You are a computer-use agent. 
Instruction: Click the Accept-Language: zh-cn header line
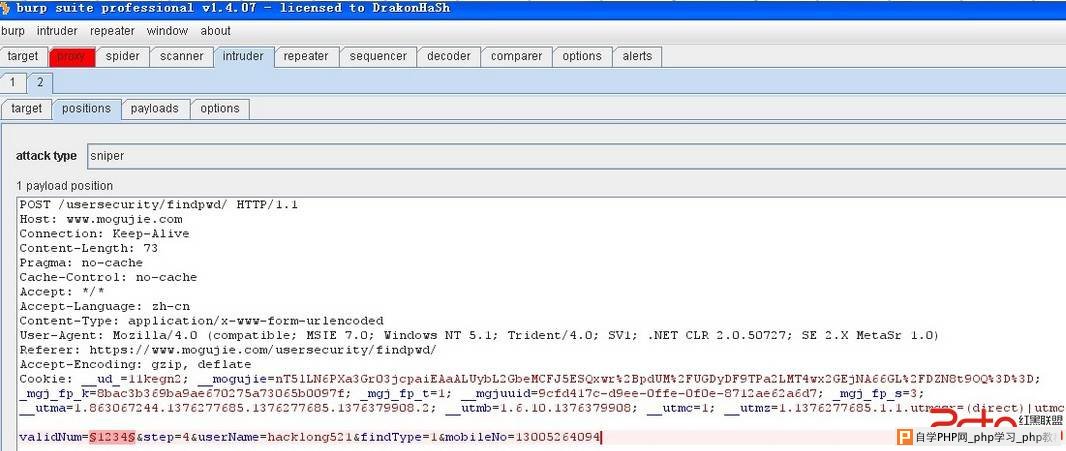105,306
